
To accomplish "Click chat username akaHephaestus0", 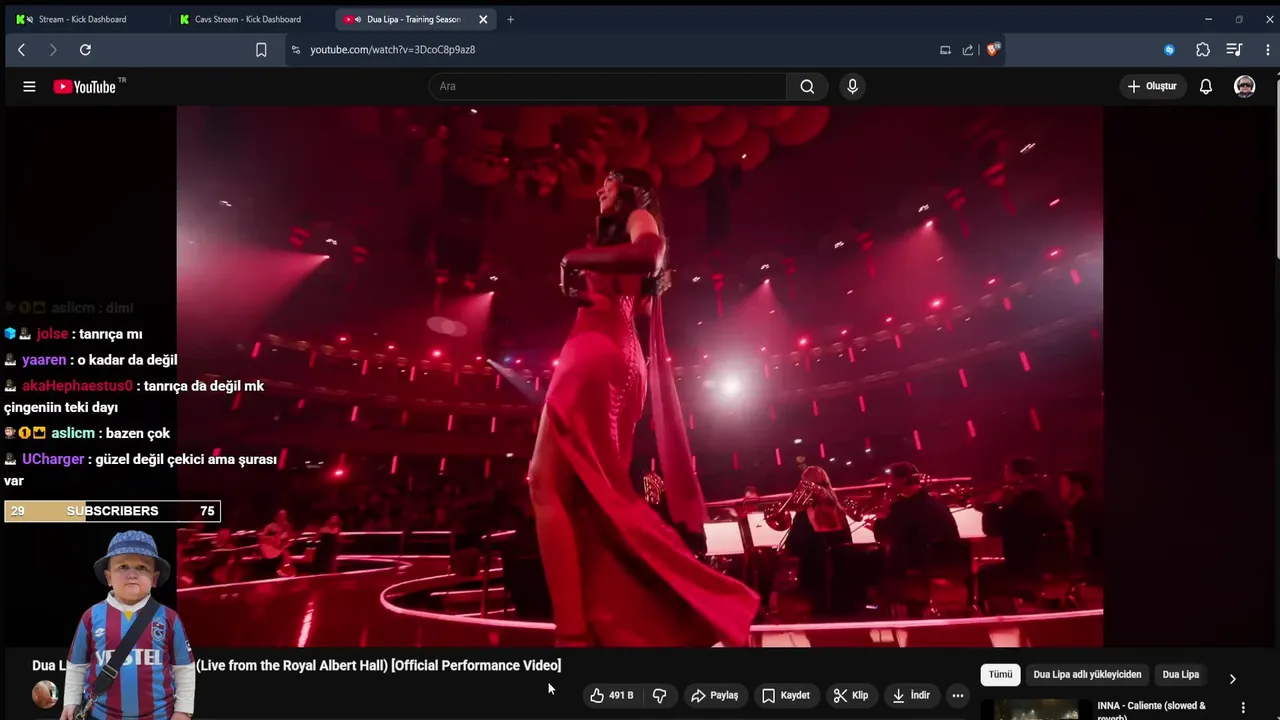I will pyautogui.click(x=77, y=386).
